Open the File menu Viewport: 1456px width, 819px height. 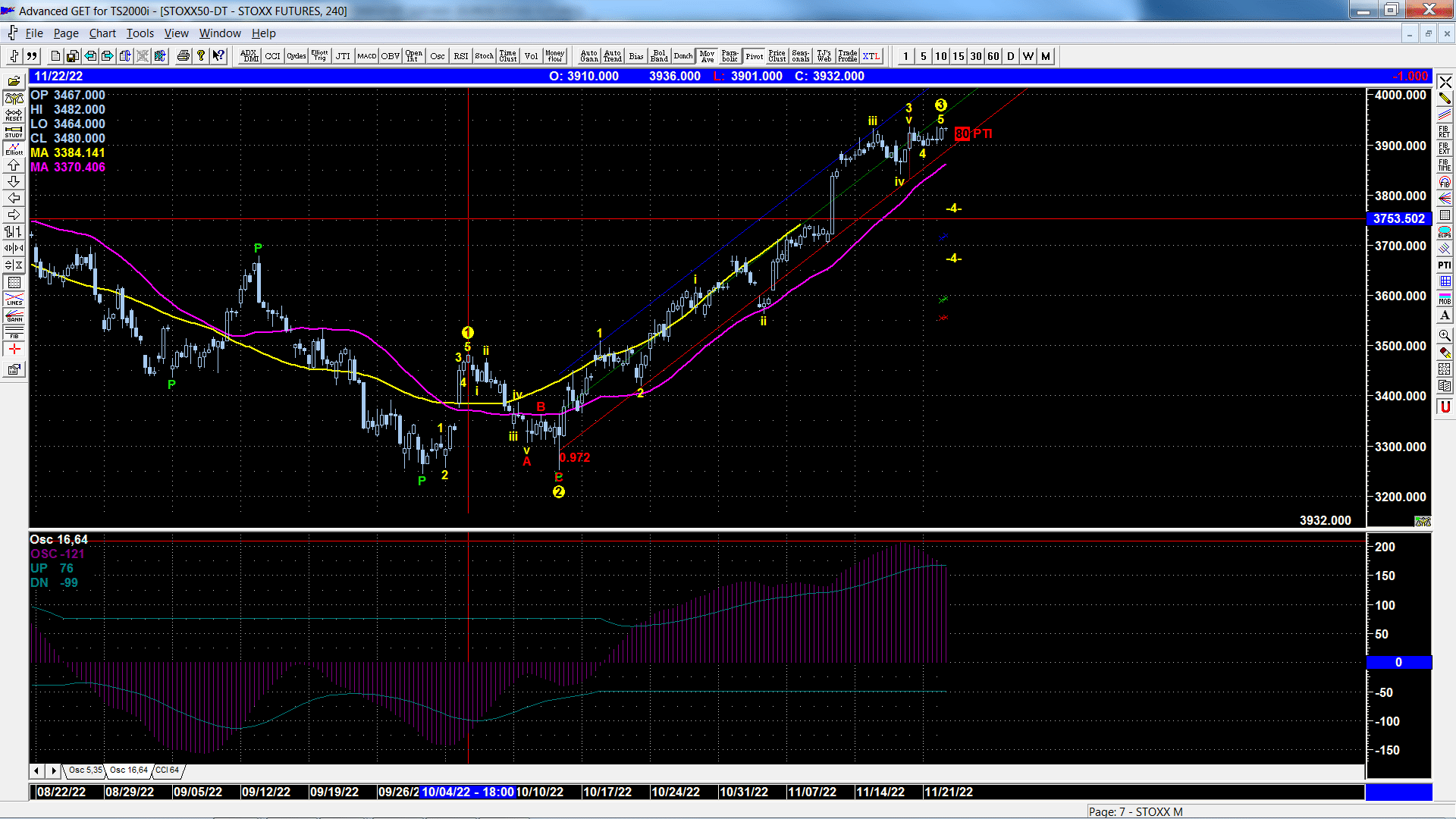(x=34, y=33)
